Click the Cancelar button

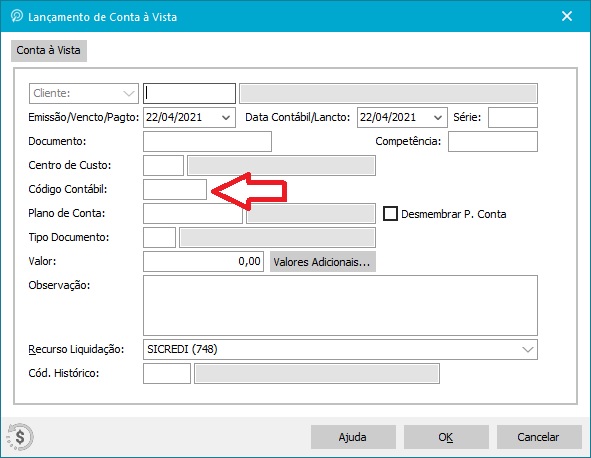(x=539, y=437)
